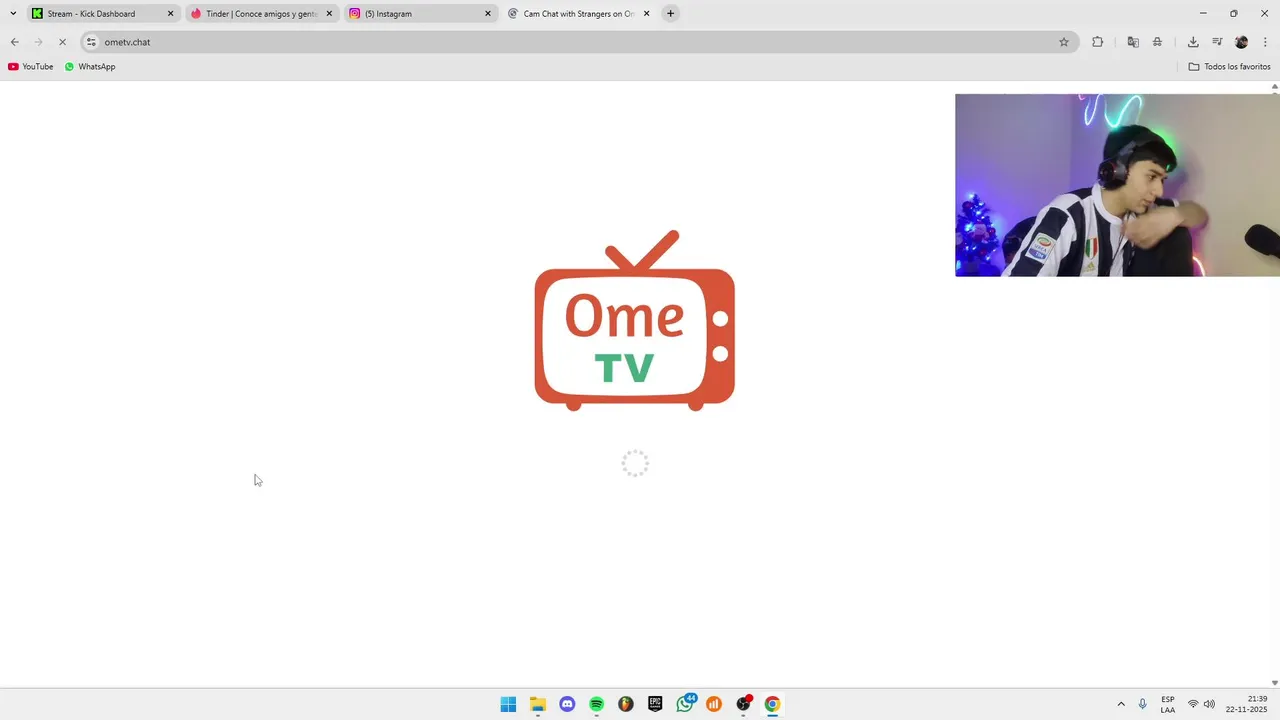Open the volume speaker tray icon
Viewport: 1280px width, 720px height.
click(1209, 704)
